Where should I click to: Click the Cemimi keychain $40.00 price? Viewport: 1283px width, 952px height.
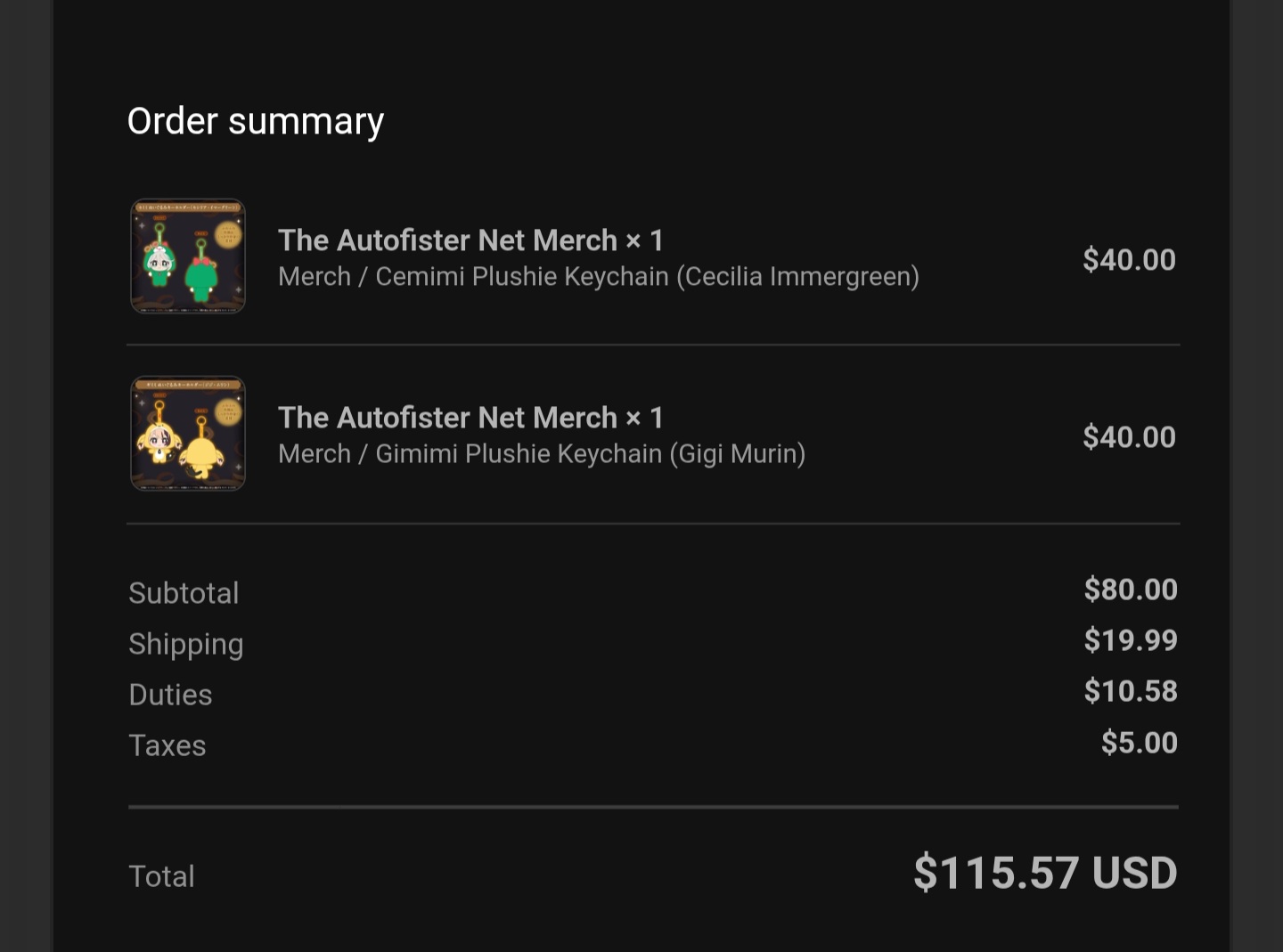pos(1129,260)
